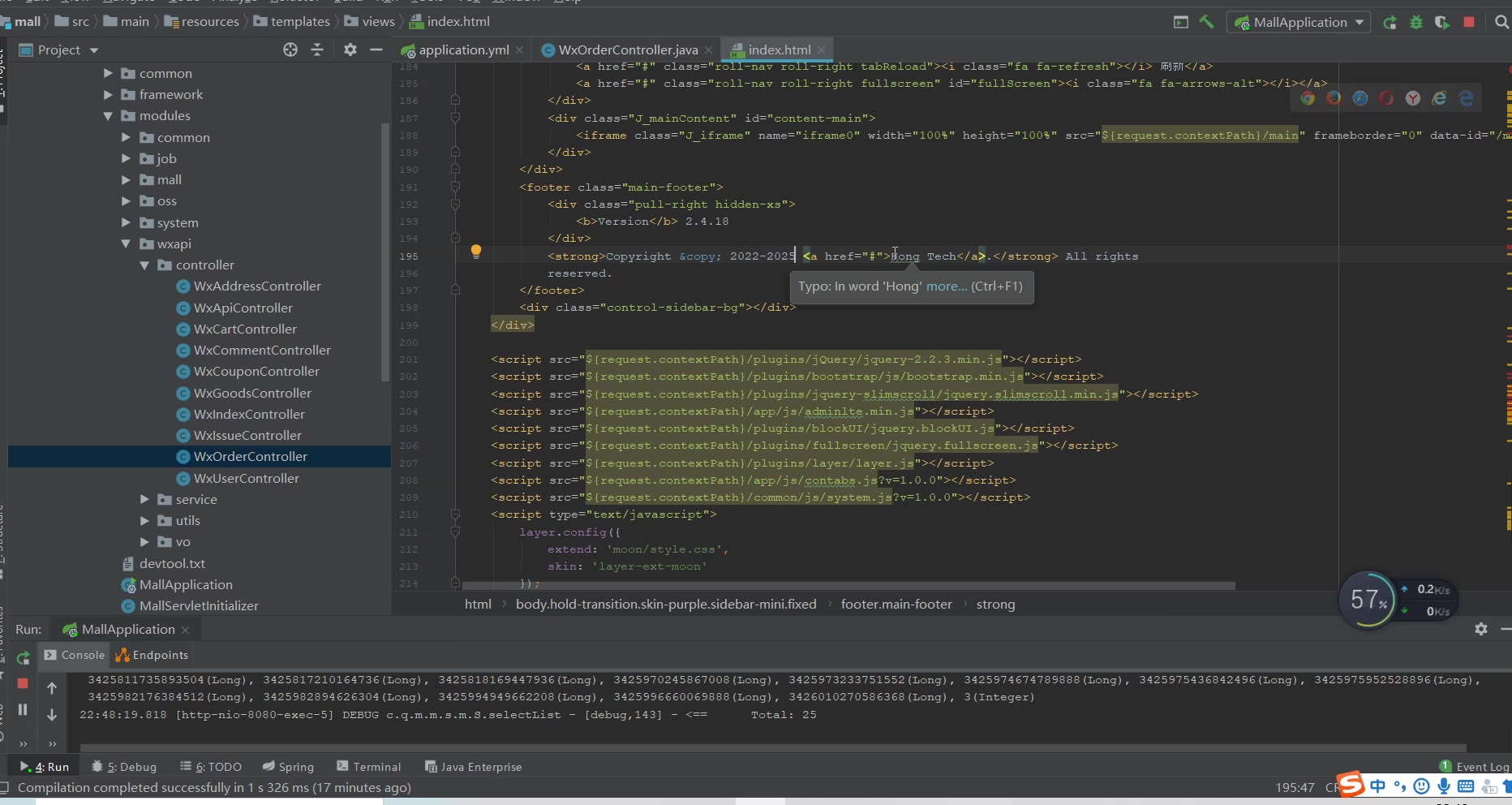Toggle the input method microphone icon
Image resolution: width=1512 pixels, height=805 pixels.
(x=1443, y=786)
